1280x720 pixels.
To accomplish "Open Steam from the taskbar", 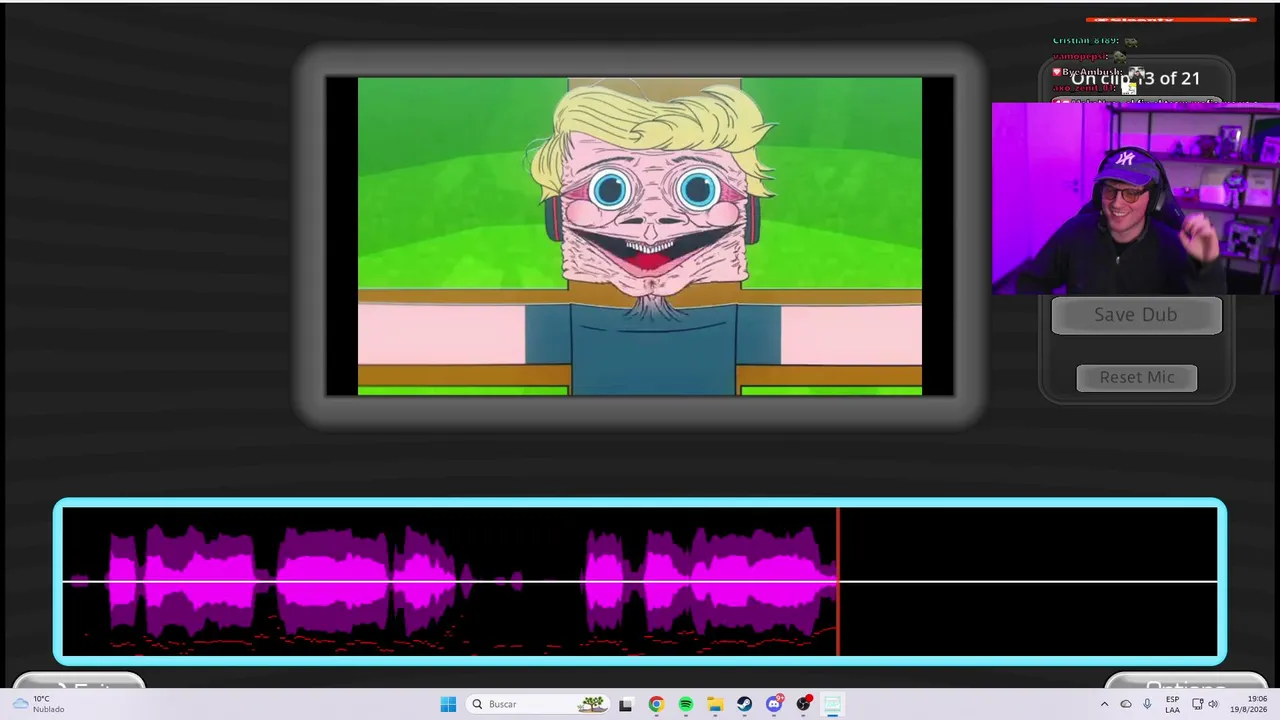I will (x=745, y=704).
